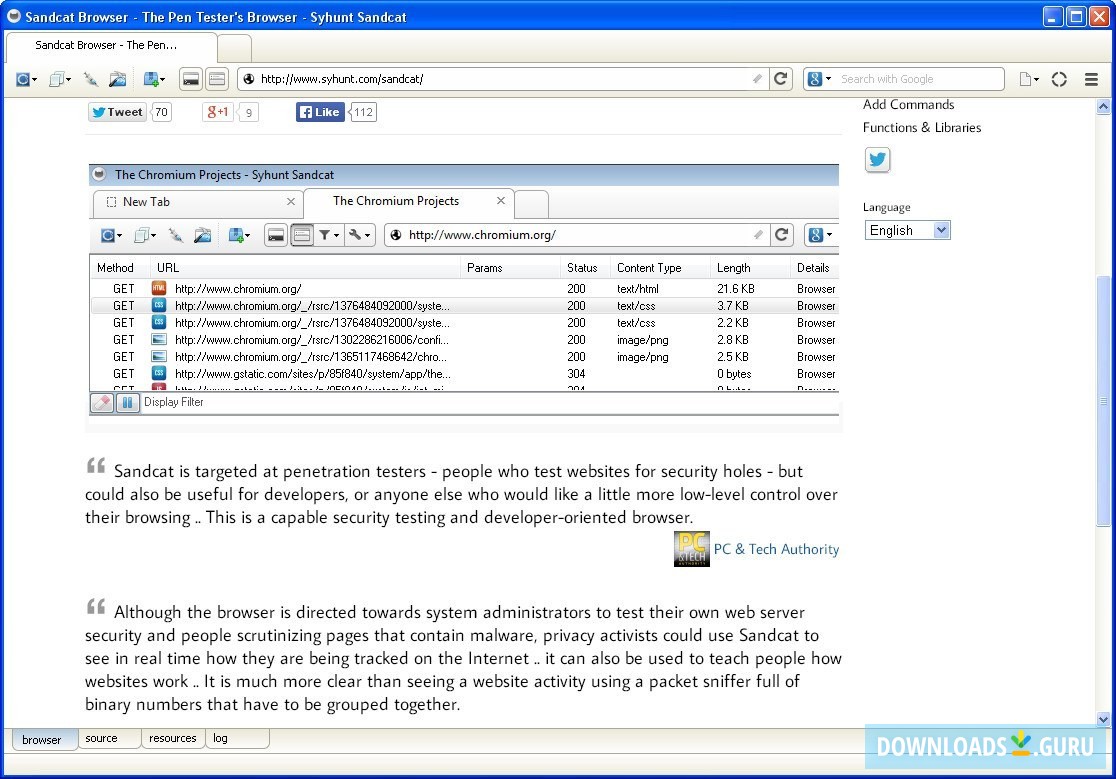Select the image/screenshot capture tool
Screen dimensions: 1116x779
tap(120, 78)
